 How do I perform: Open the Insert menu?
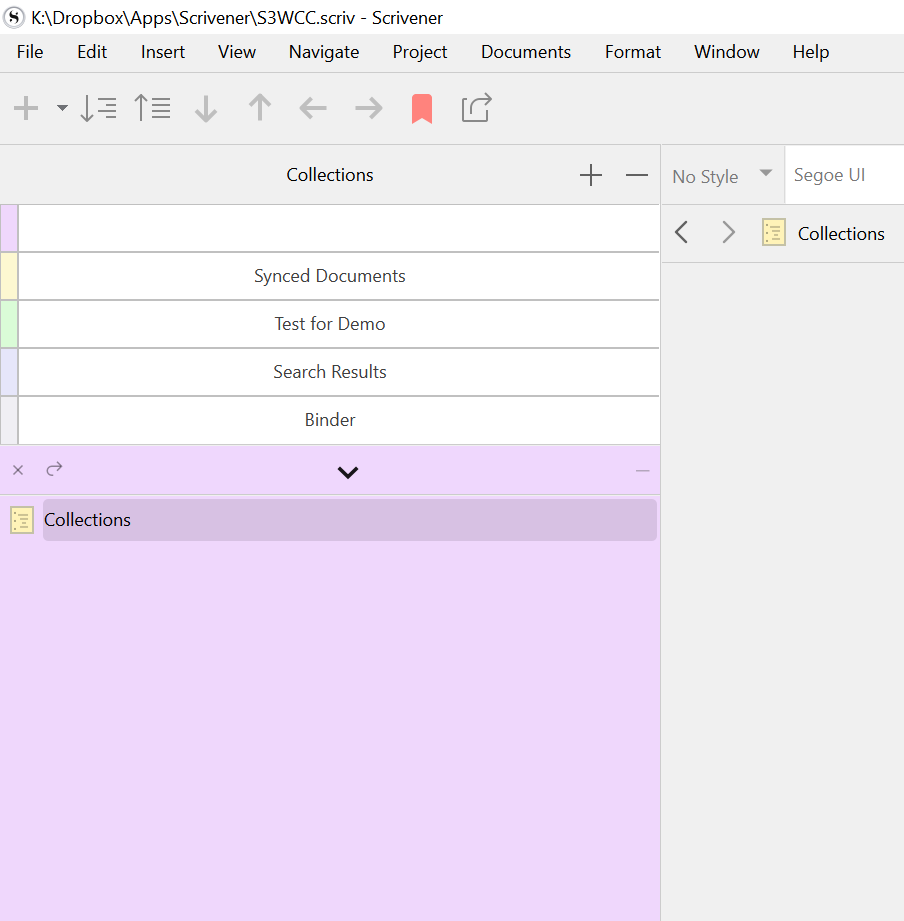[x=163, y=52]
